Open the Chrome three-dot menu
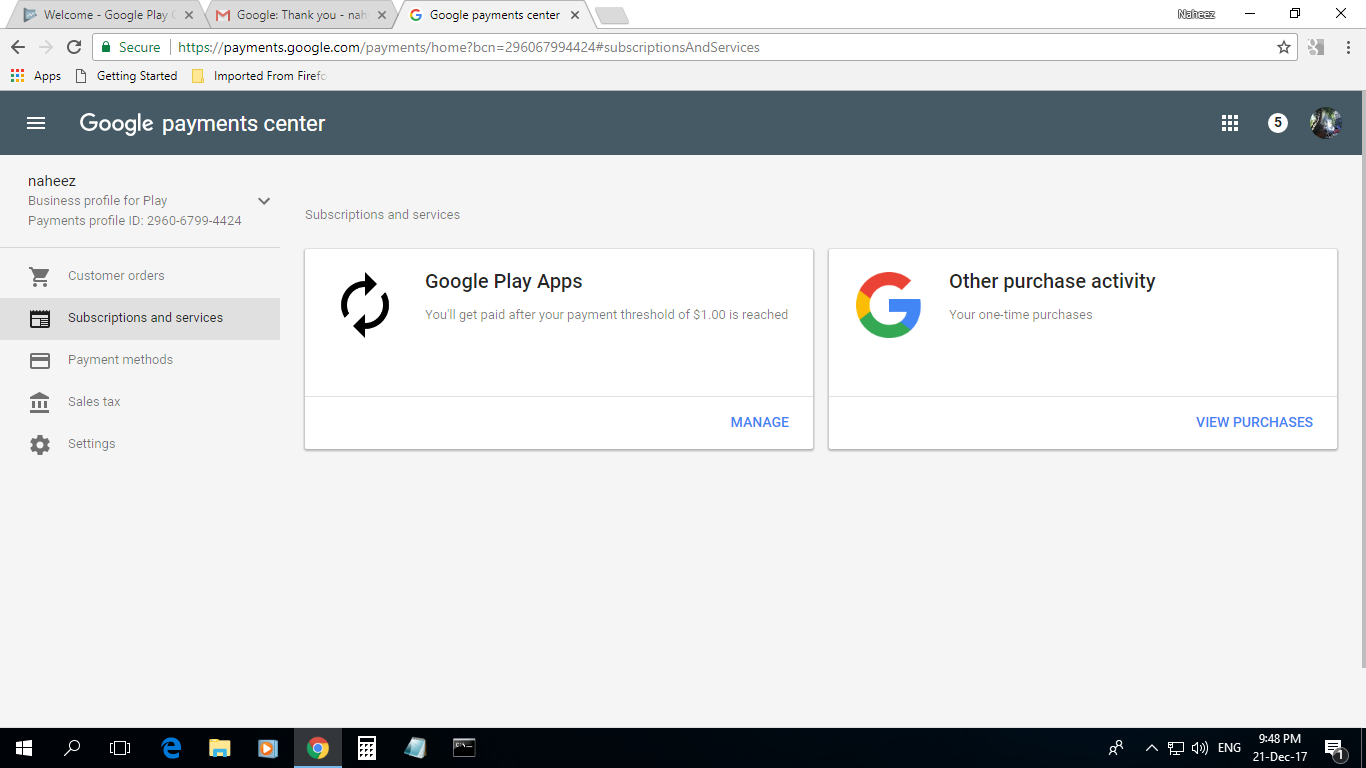Image resolution: width=1366 pixels, height=768 pixels. pyautogui.click(x=1347, y=47)
